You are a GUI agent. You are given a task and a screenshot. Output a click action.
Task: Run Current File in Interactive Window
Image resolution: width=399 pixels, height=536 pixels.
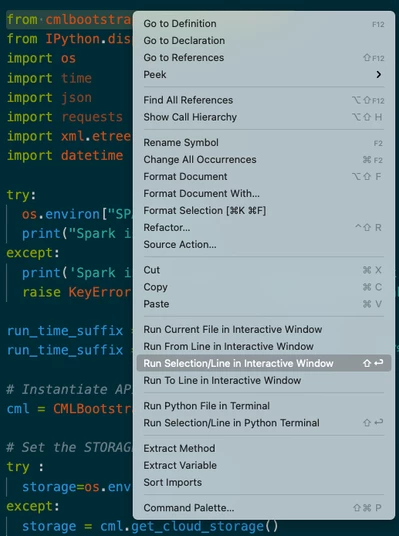coord(264,330)
